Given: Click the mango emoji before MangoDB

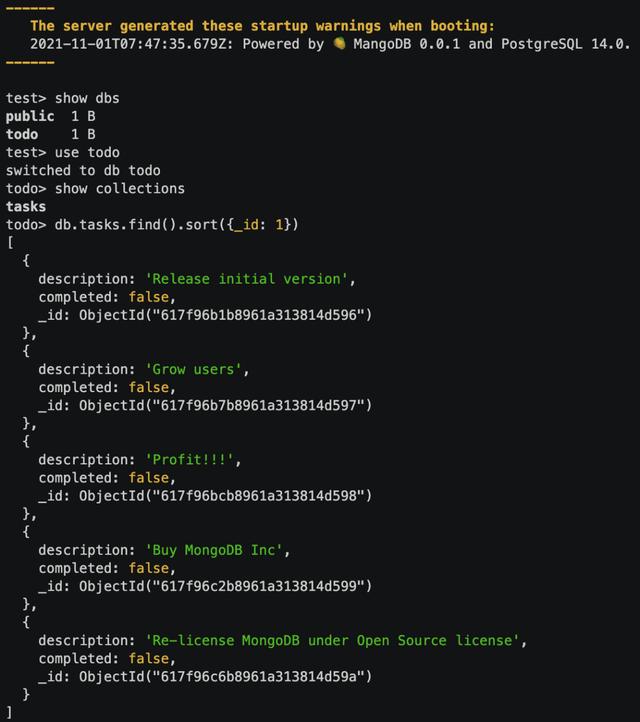Looking at the screenshot, I should (339, 44).
